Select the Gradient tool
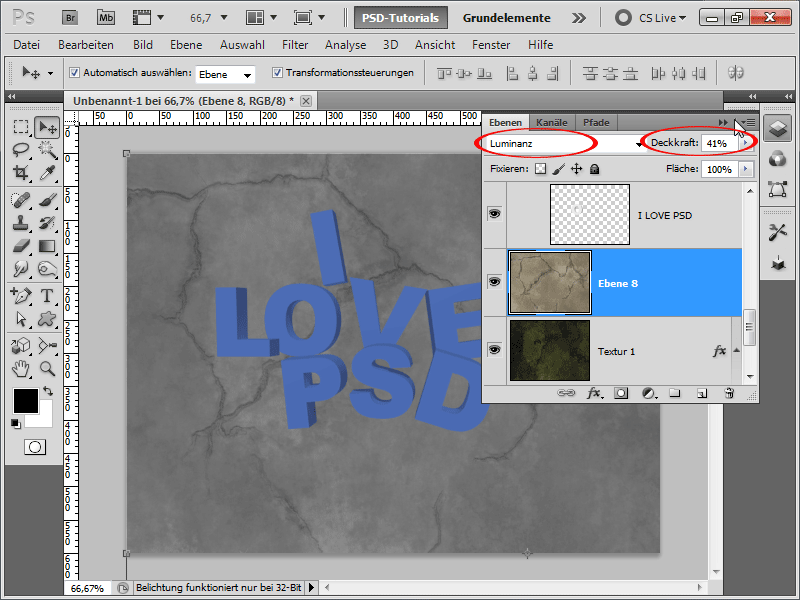The image size is (800, 600). (x=47, y=246)
